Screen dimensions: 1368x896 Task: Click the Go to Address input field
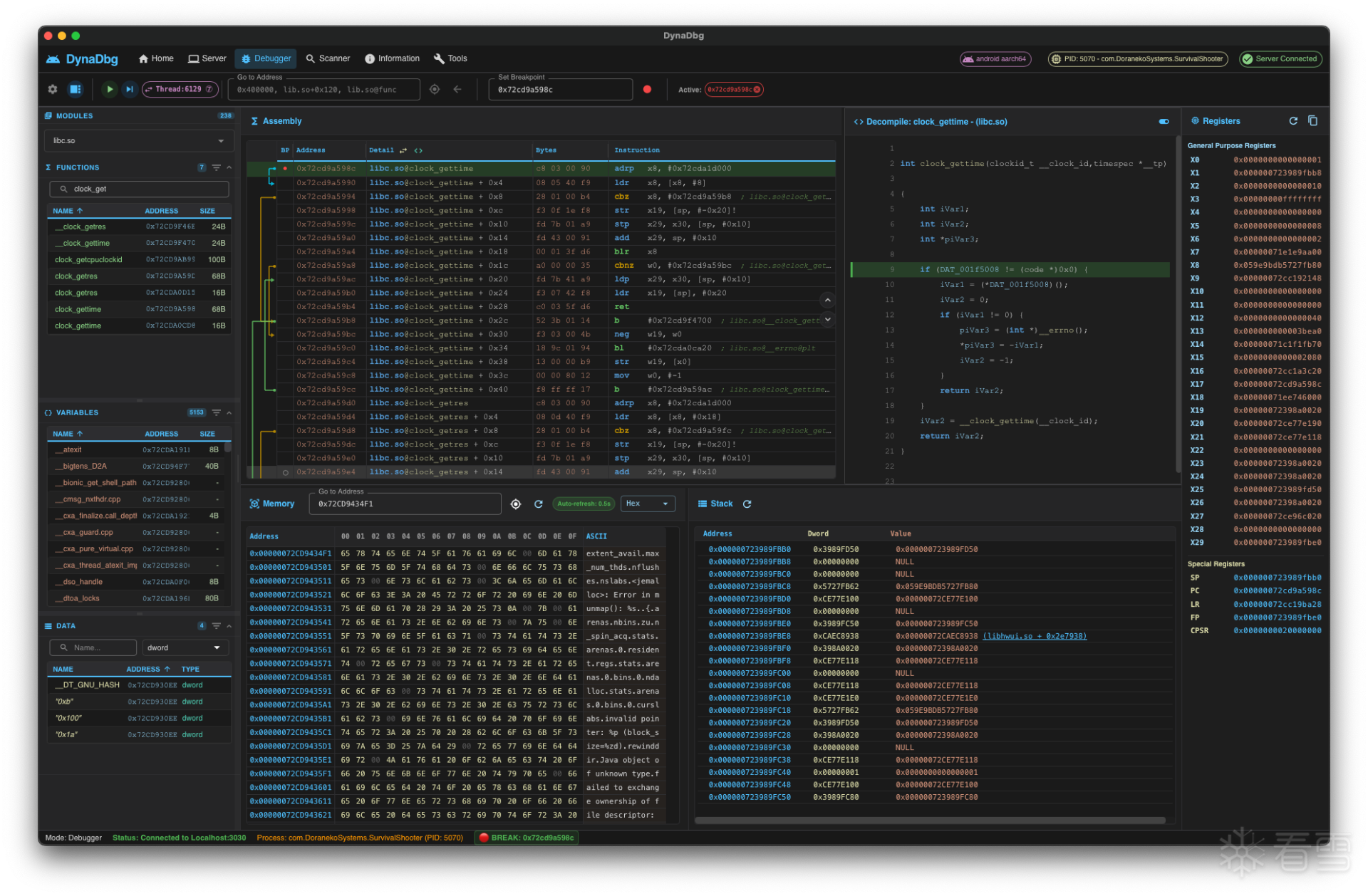pyautogui.click(x=324, y=90)
